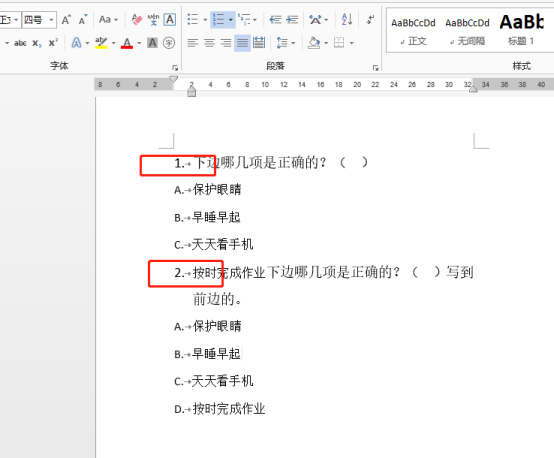Click on question 1 text 下边哪几项是正确的
The image size is (554, 458).
point(259,163)
